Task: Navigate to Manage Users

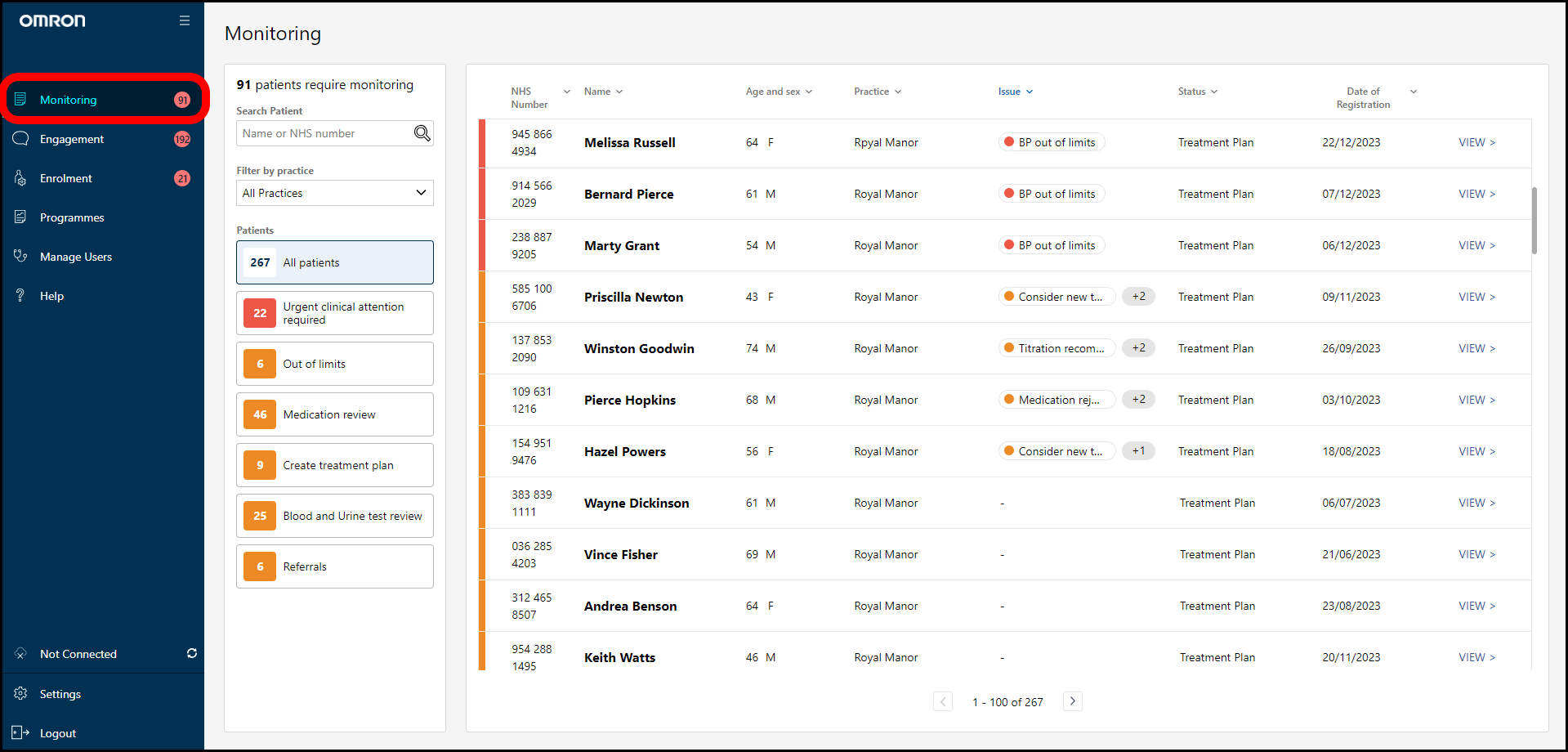Action: [76, 257]
